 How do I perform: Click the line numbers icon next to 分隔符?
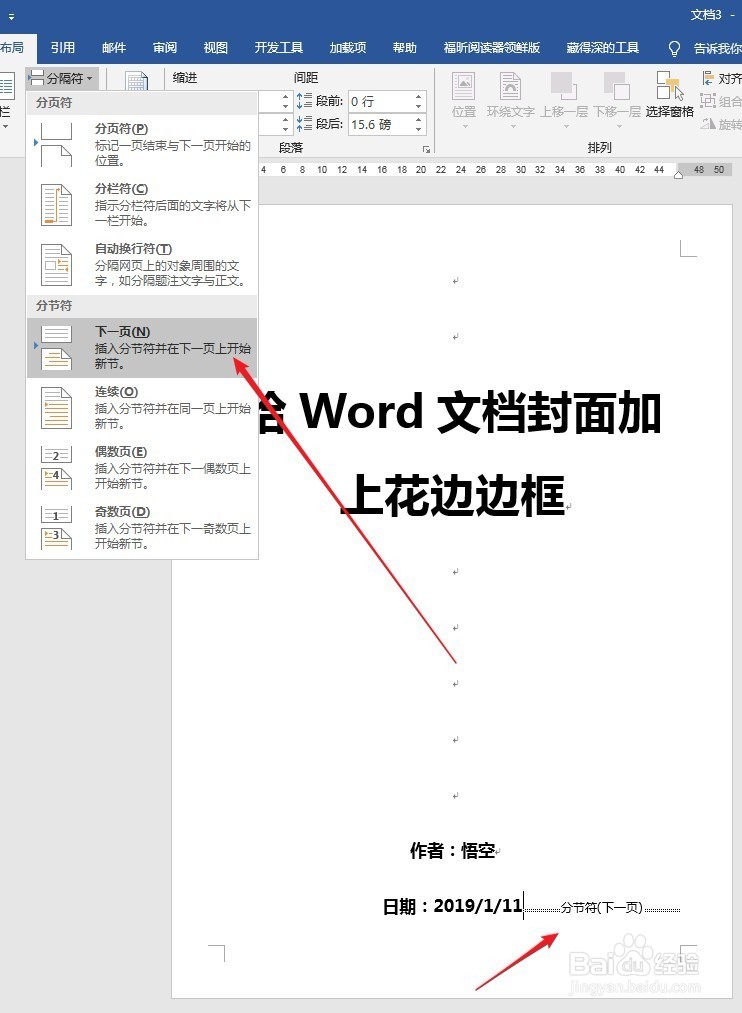point(136,80)
